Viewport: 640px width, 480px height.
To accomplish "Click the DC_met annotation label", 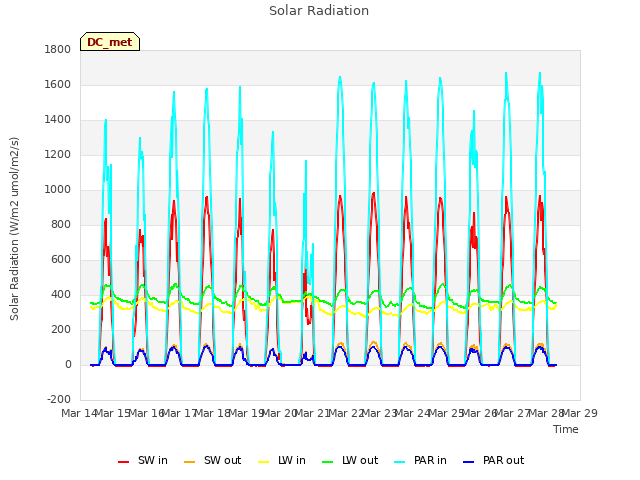I will tap(110, 42).
